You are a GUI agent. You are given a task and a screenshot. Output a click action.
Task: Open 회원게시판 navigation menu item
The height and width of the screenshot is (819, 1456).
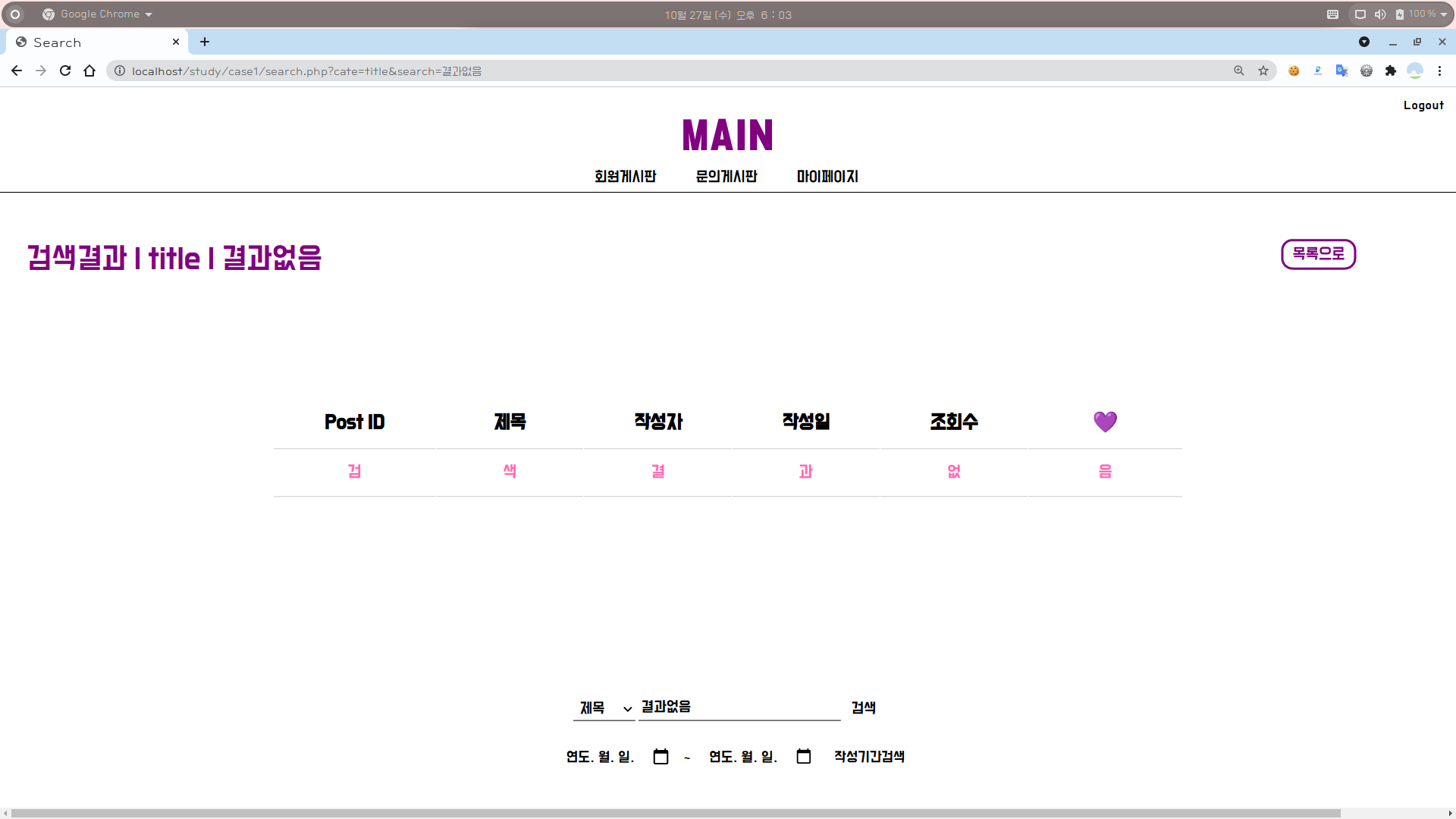(625, 177)
